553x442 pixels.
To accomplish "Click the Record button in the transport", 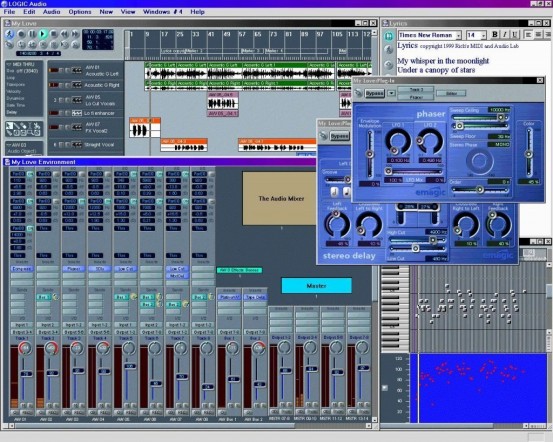I will click(x=21, y=34).
